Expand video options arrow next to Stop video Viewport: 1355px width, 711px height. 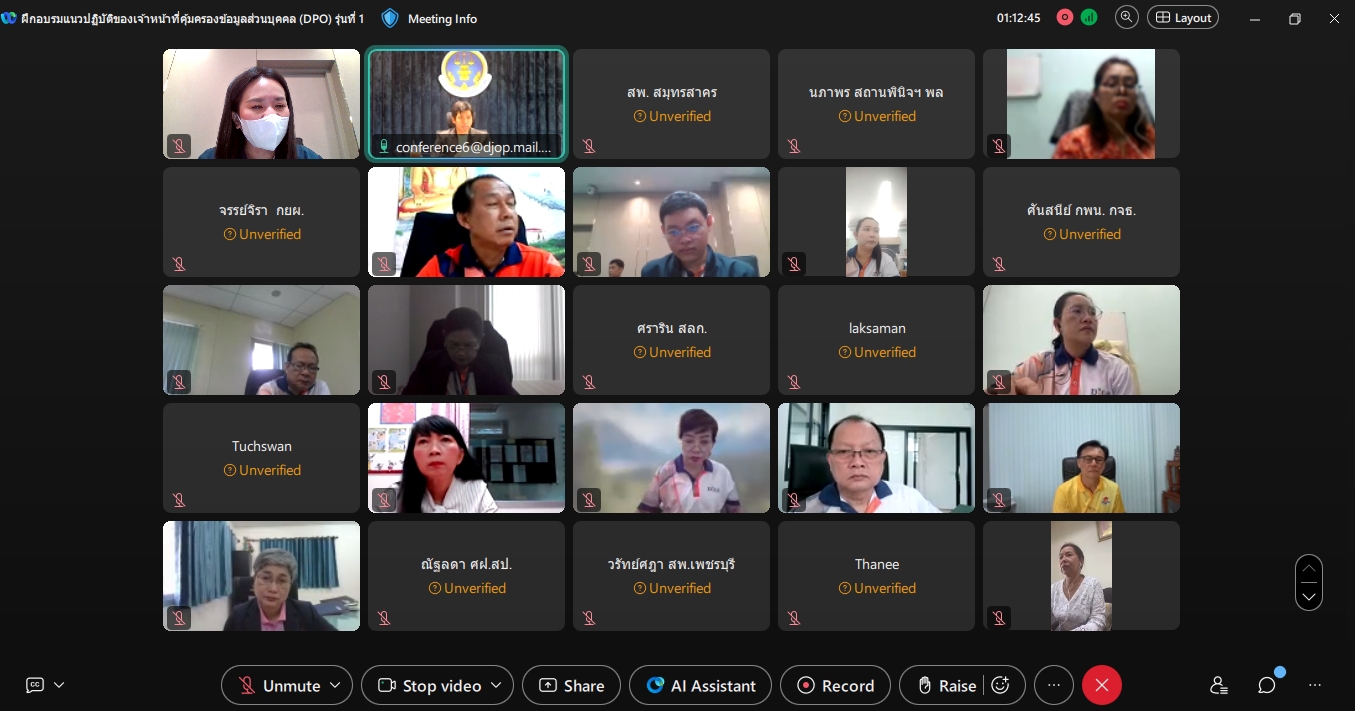click(x=496, y=685)
